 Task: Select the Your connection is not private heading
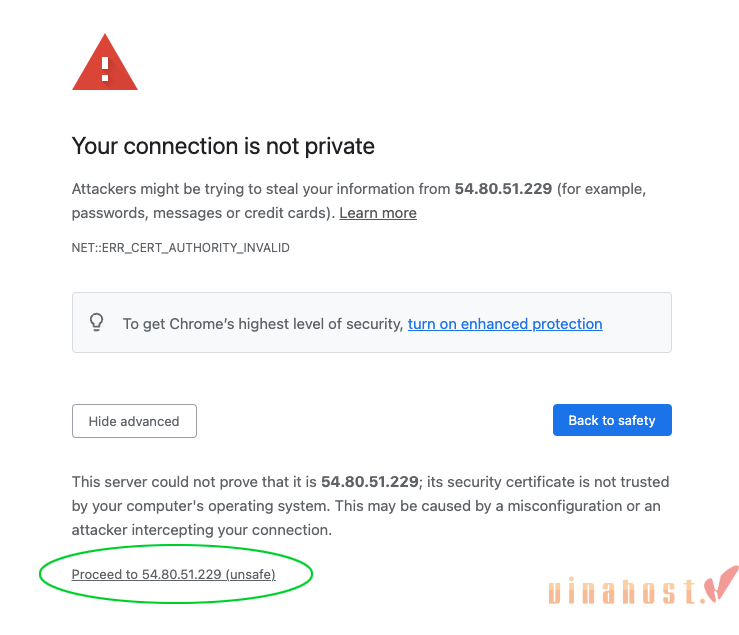point(223,146)
